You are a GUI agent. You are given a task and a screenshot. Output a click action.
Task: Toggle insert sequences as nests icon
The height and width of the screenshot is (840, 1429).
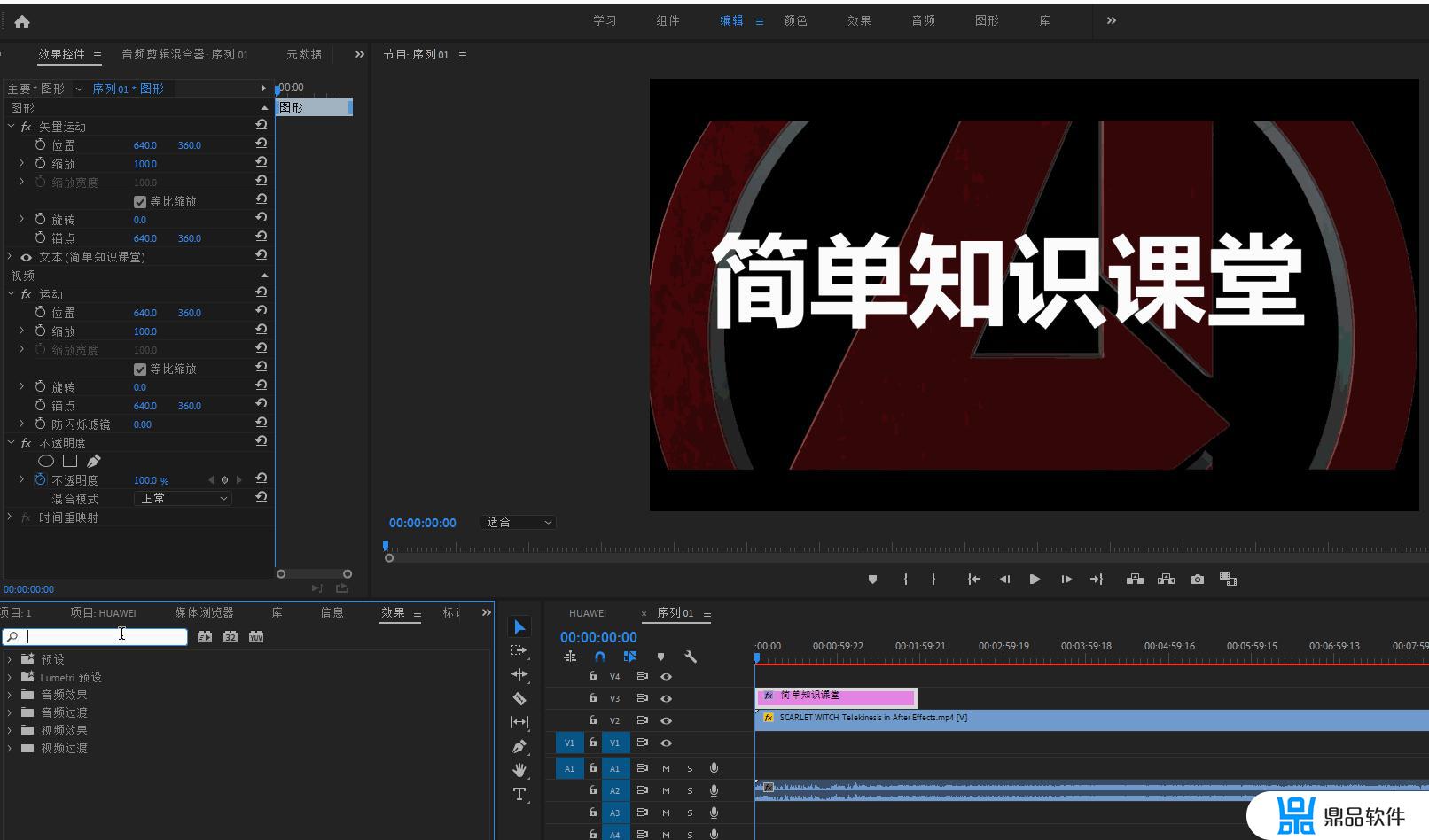point(570,657)
